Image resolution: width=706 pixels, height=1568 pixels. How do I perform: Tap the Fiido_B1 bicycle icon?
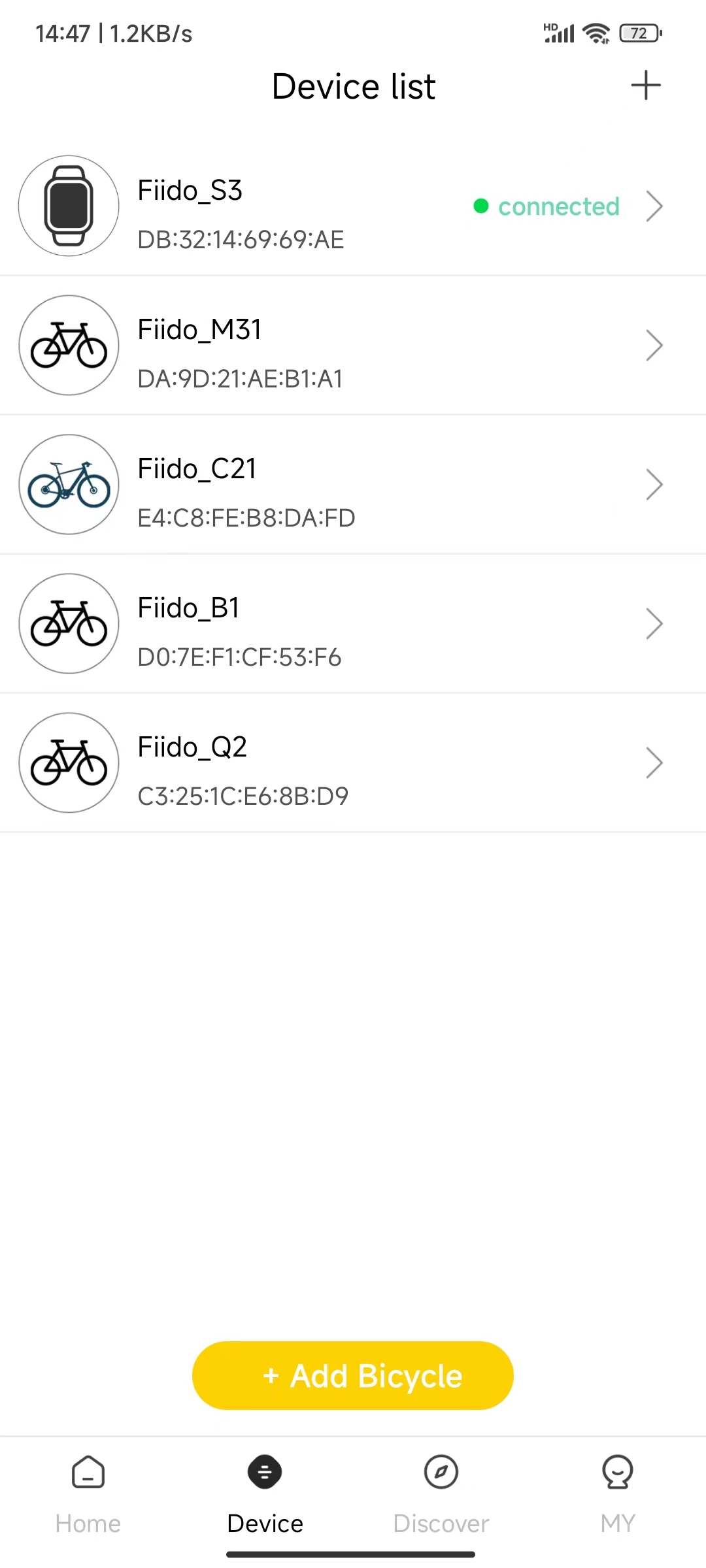(69, 623)
